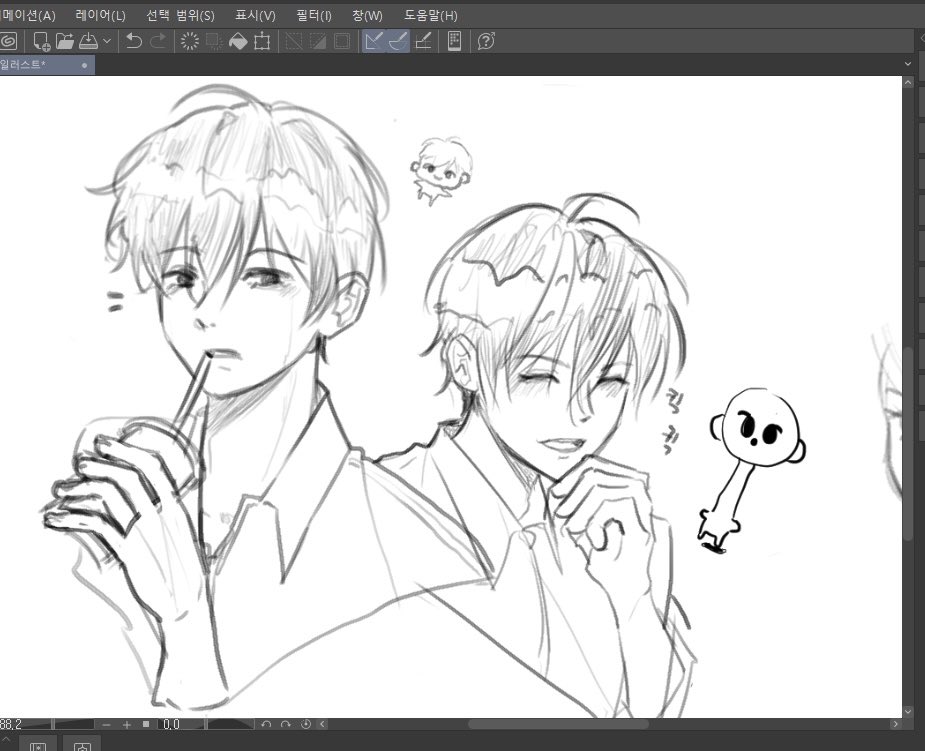Click the Deselect icon
Image resolution: width=925 pixels, height=751 pixels.
coord(294,41)
